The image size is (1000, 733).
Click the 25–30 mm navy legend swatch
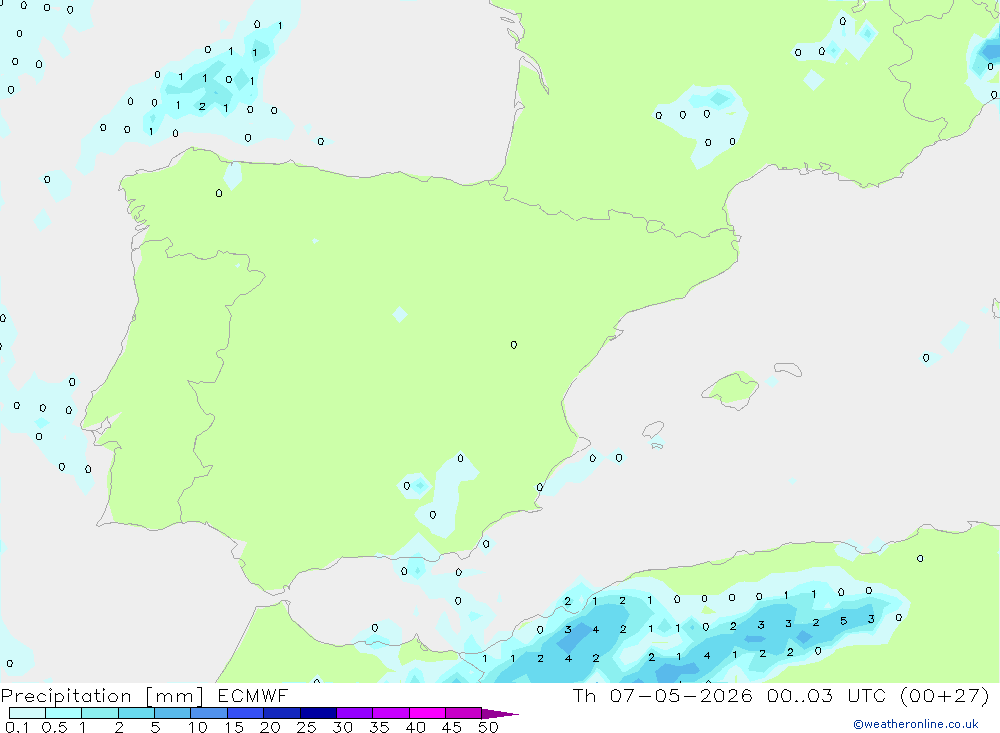[318, 713]
